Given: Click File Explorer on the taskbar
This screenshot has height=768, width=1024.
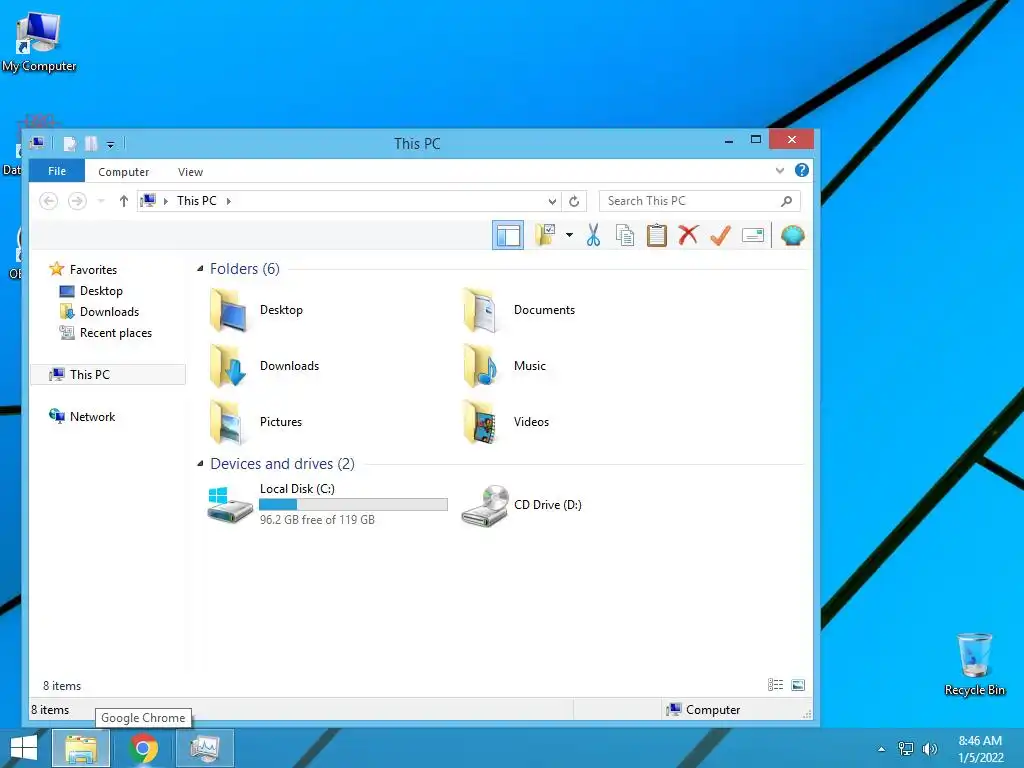Looking at the screenshot, I should click(81, 748).
